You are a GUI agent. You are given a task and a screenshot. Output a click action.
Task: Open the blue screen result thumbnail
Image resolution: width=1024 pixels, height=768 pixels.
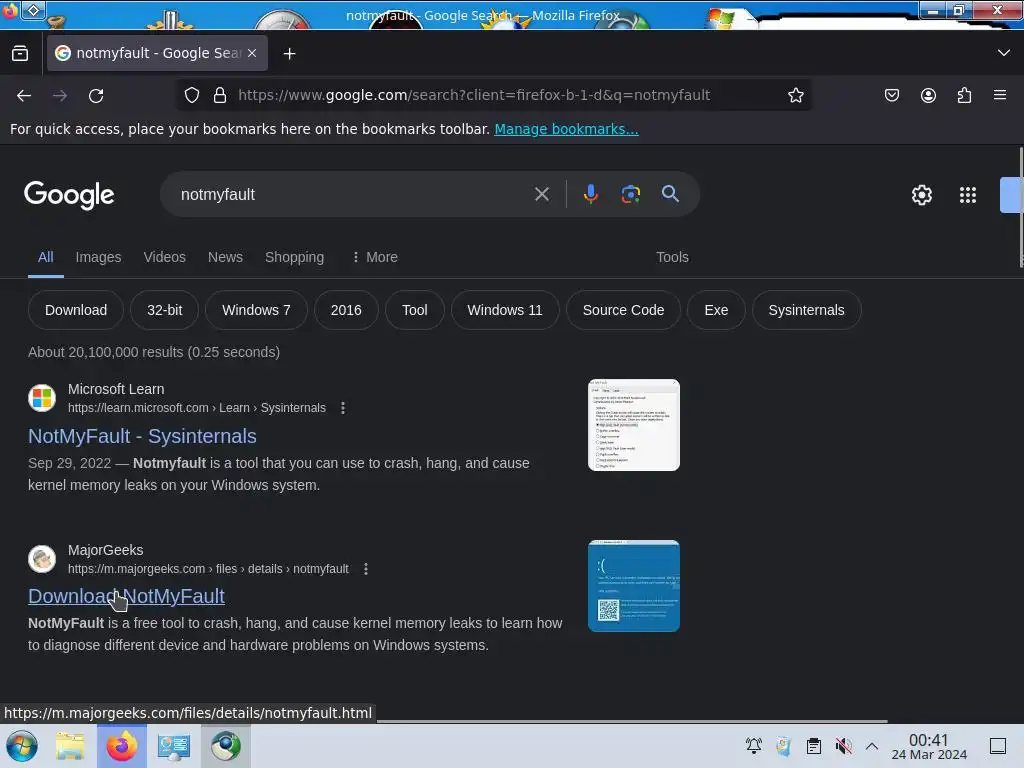pos(633,586)
